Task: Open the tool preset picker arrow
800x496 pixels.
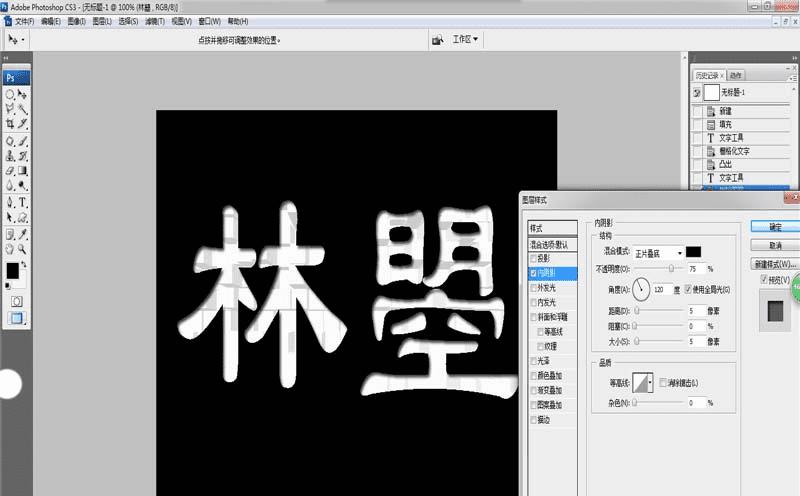Action: point(23,40)
